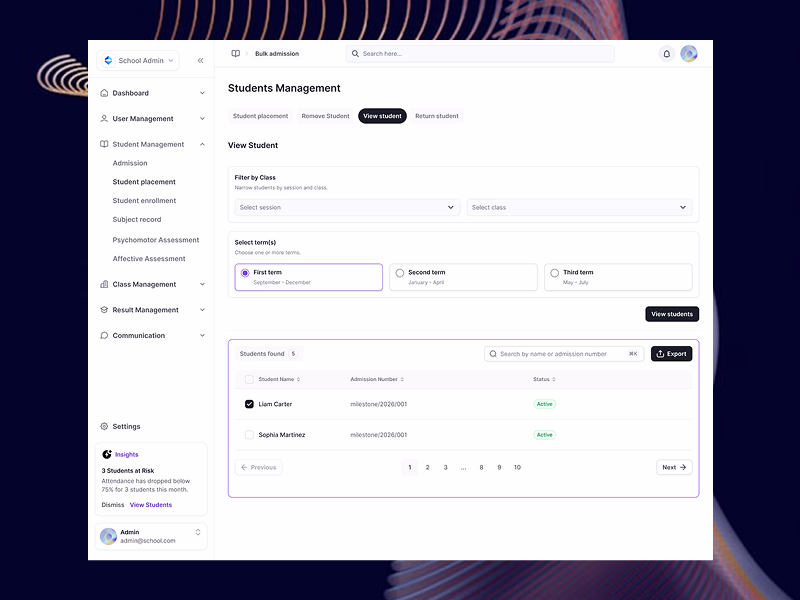Image resolution: width=800 pixels, height=600 pixels.
Task: Click the Insights sparkle icon
Action: [x=107, y=454]
